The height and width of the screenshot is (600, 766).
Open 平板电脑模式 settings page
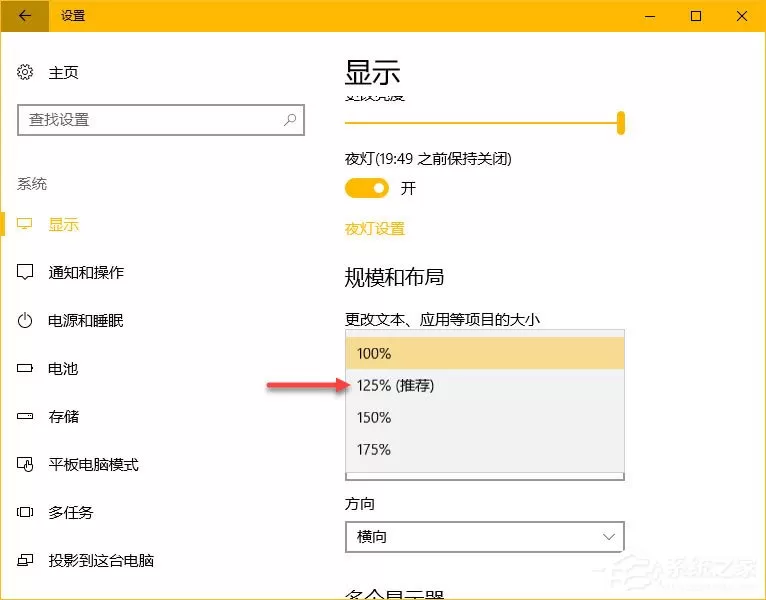[x=93, y=464]
